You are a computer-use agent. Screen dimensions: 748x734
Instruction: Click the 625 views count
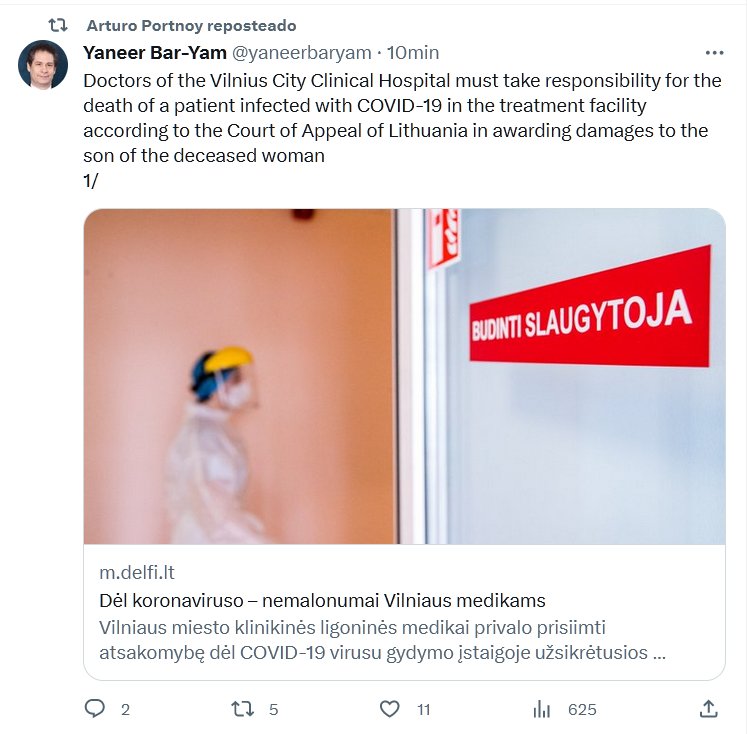582,710
